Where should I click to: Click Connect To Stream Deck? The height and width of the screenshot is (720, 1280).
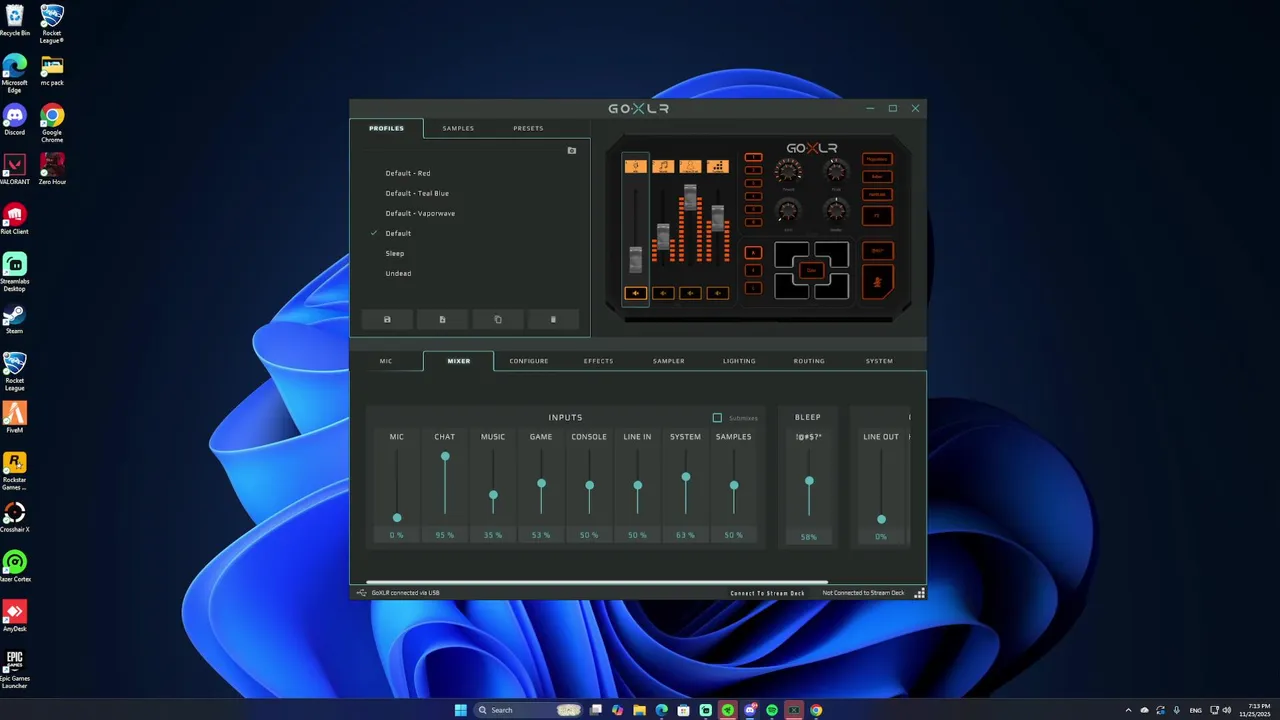point(767,593)
